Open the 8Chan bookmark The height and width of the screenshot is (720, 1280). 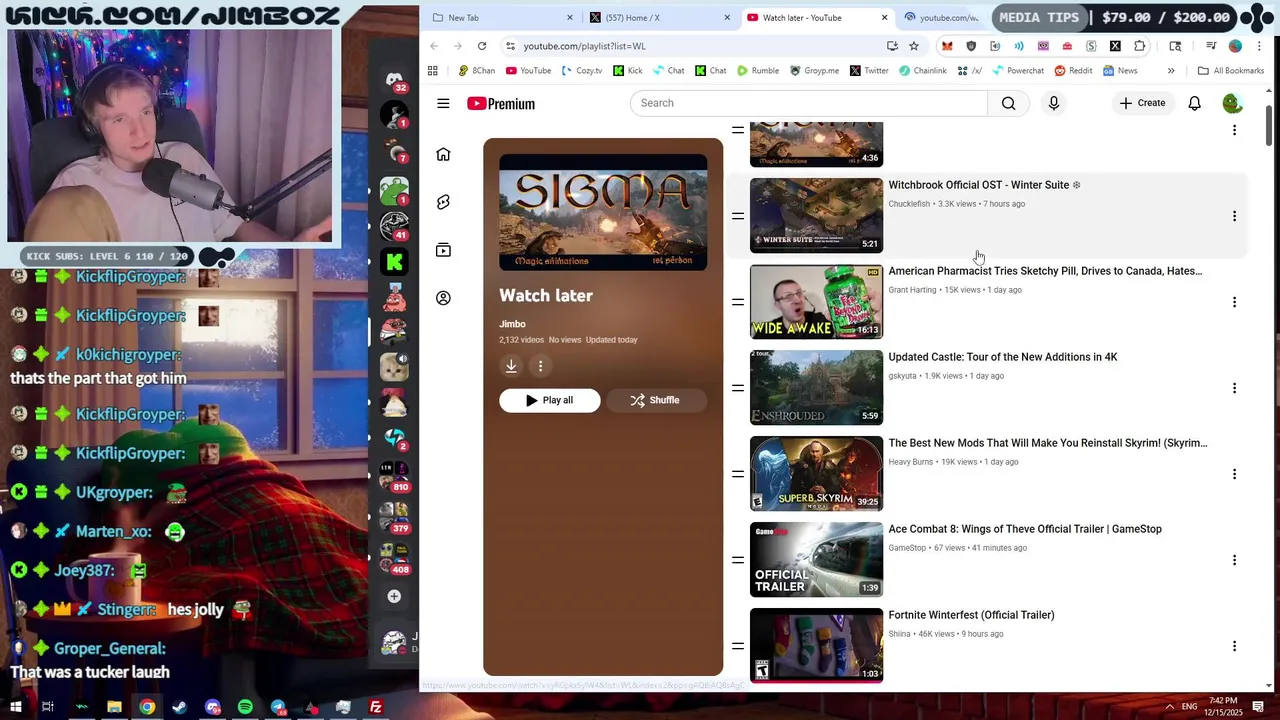(476, 71)
